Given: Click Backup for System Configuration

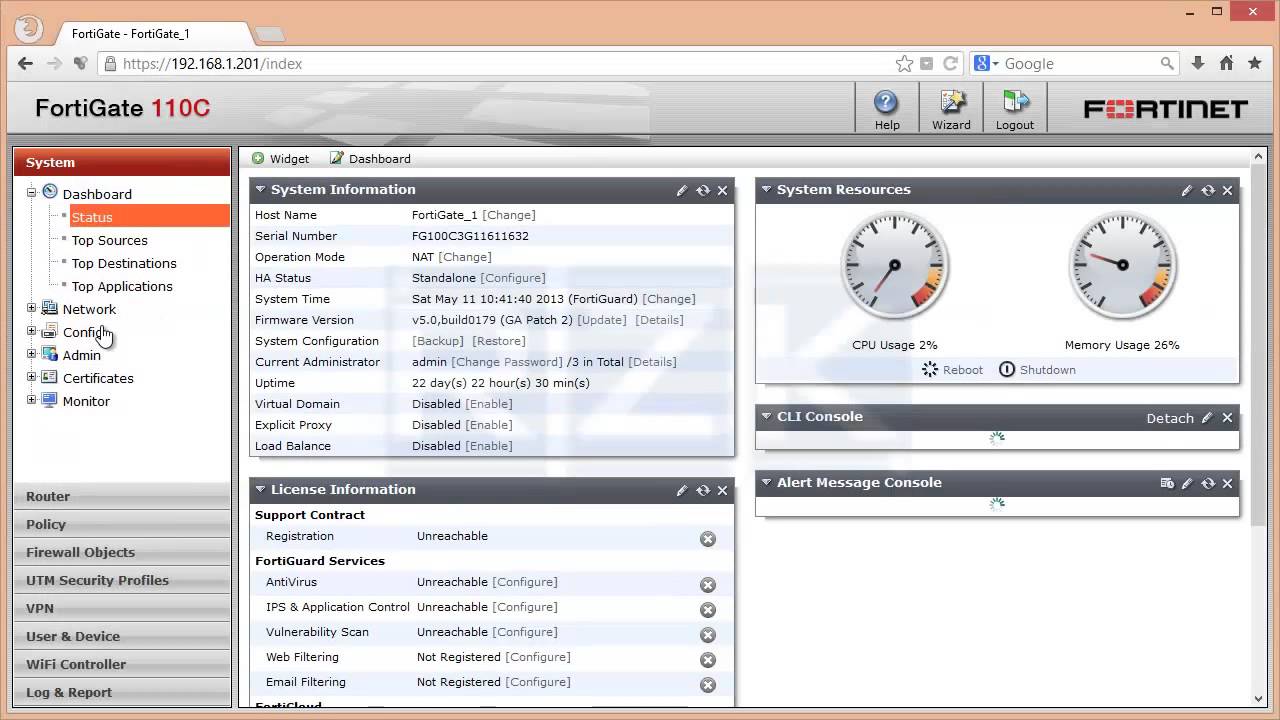Looking at the screenshot, I should (438, 341).
